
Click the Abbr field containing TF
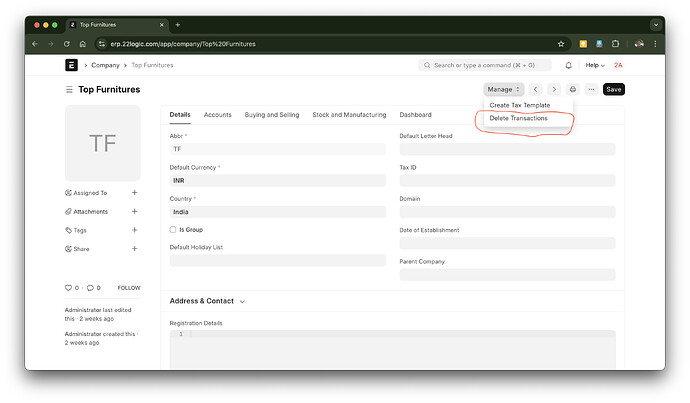coord(278,149)
